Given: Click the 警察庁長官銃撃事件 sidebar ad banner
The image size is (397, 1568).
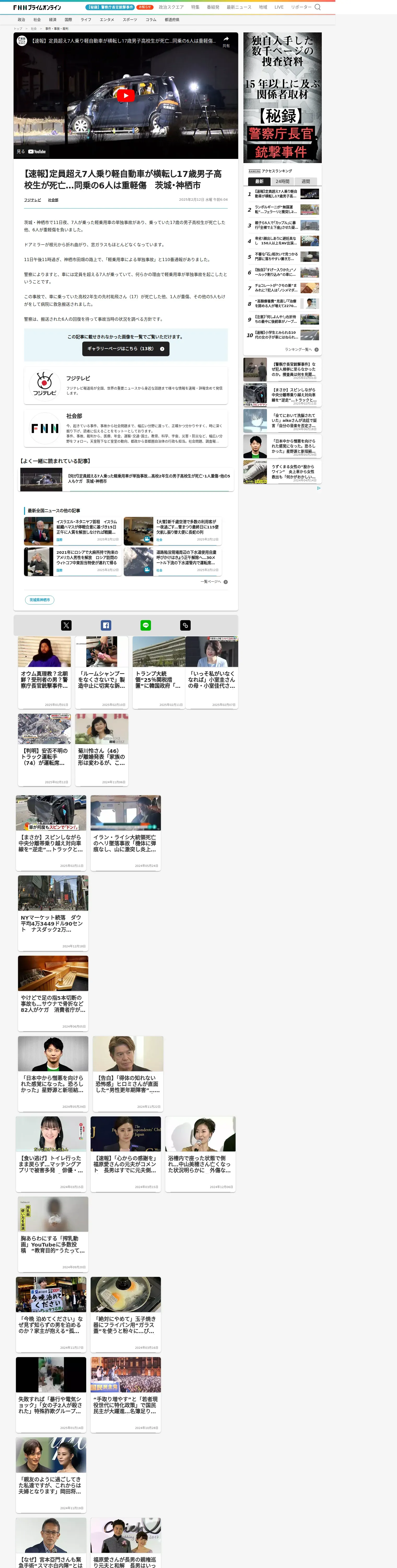Looking at the screenshot, I should [283, 97].
